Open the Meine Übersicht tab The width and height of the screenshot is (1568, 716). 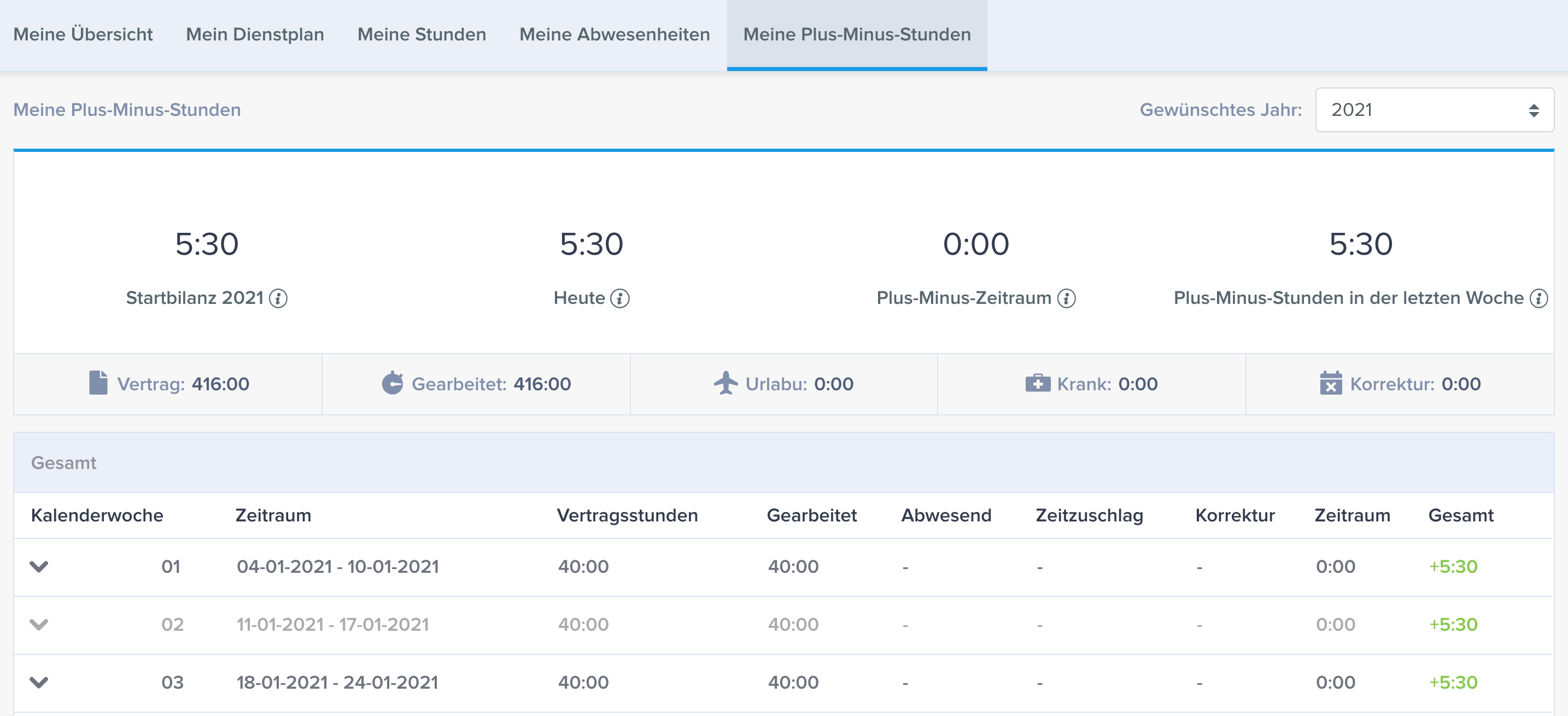(83, 34)
